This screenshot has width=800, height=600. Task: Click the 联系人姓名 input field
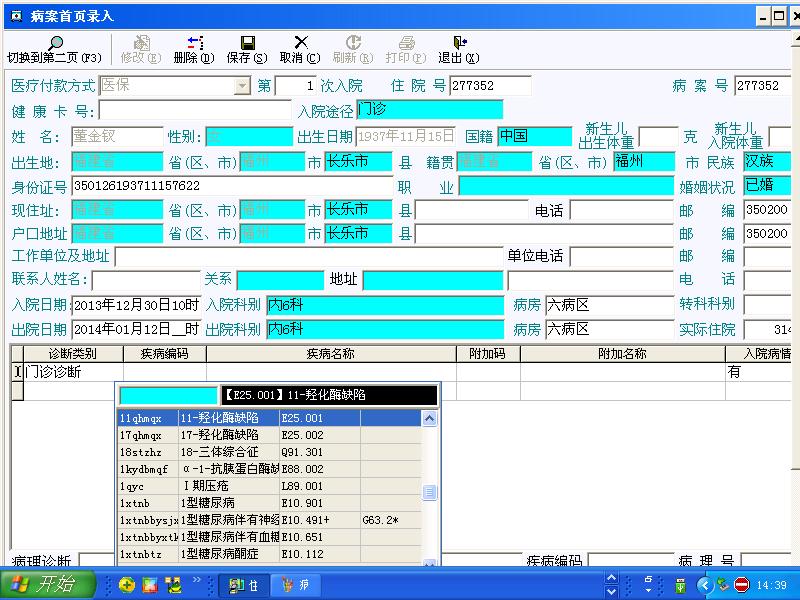[146, 280]
